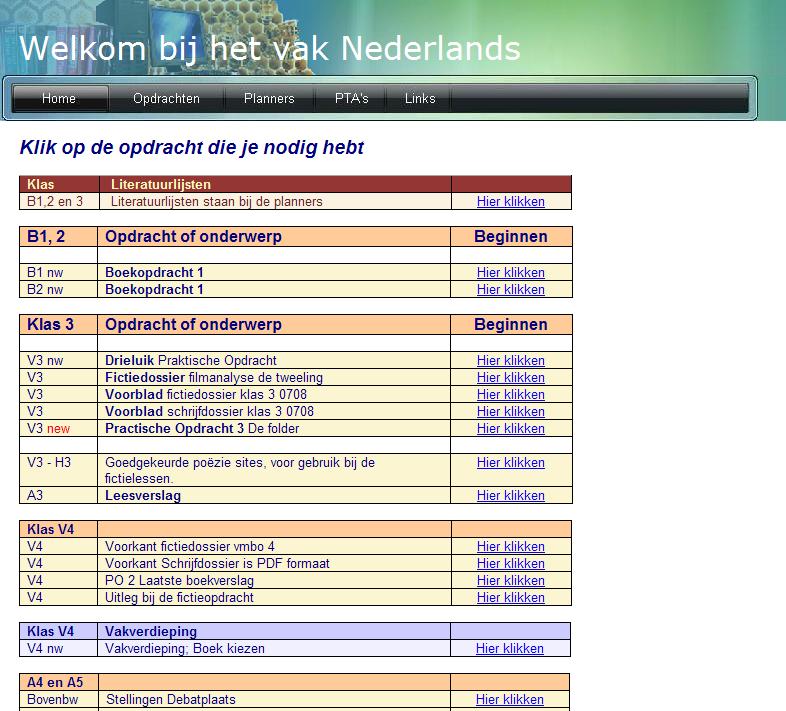Open link for Stellingen Debatplaats

pos(509,699)
